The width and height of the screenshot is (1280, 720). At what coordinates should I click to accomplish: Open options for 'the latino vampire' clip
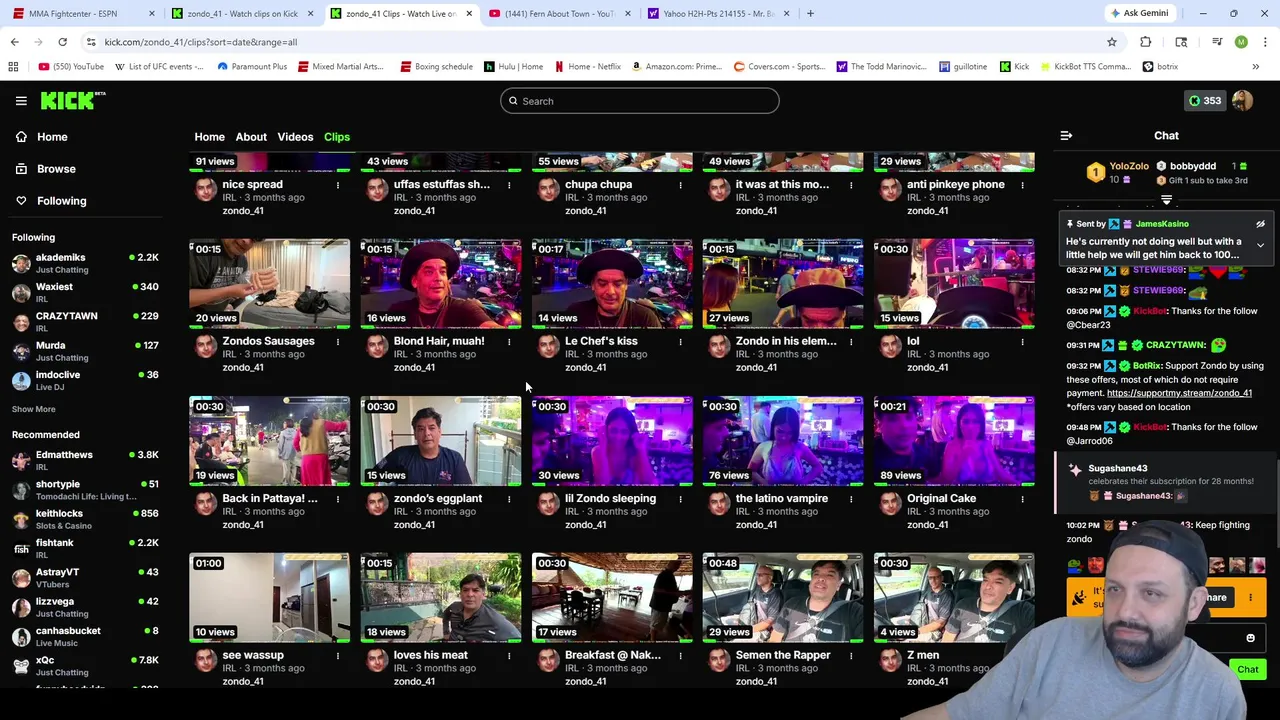pyautogui.click(x=851, y=499)
